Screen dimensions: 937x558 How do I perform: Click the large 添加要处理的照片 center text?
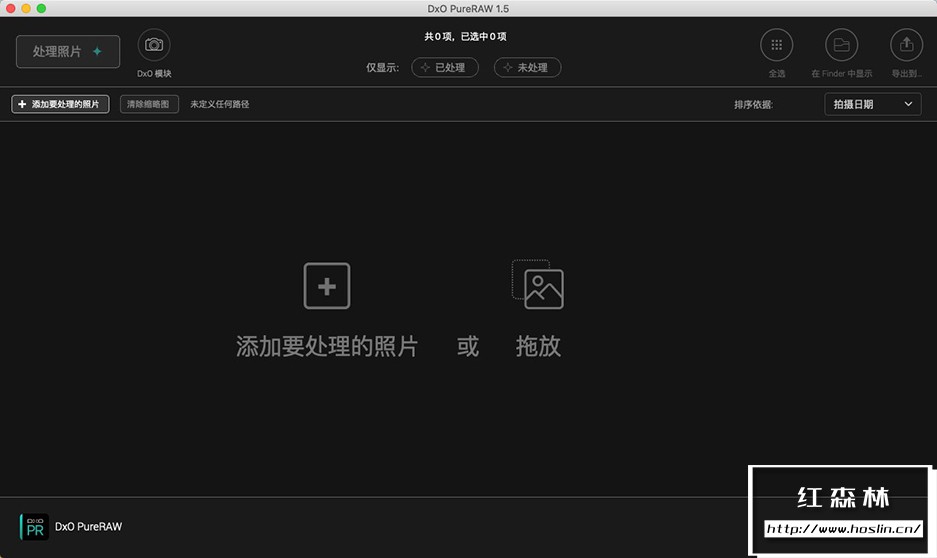(x=327, y=347)
